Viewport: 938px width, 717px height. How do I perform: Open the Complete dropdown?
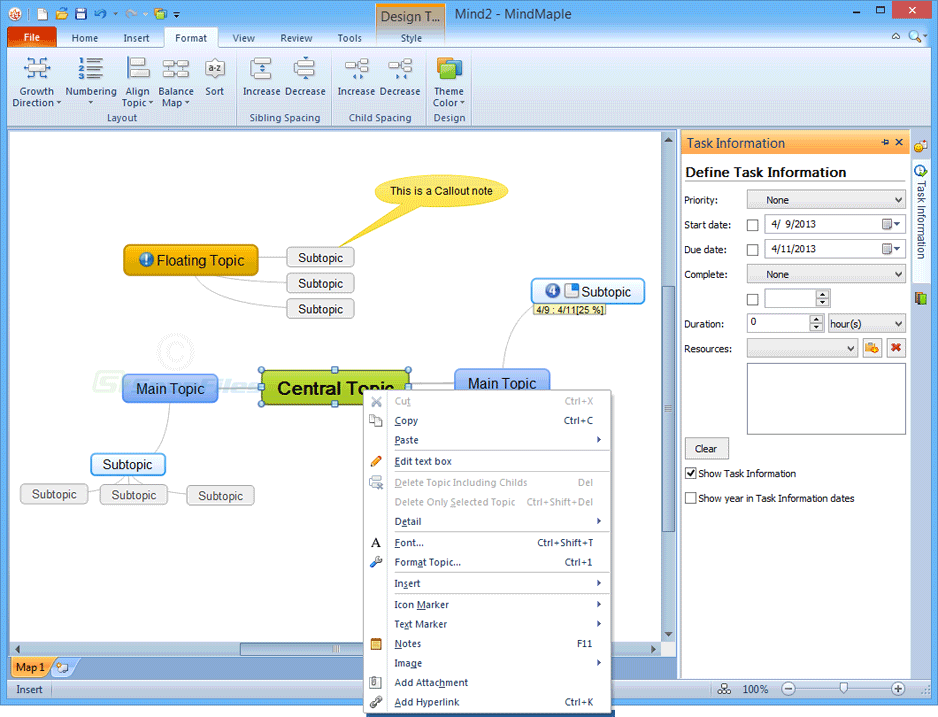pyautogui.click(x=826, y=274)
